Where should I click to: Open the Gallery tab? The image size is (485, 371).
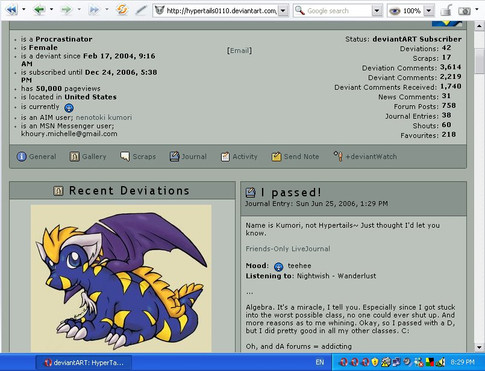(88, 156)
